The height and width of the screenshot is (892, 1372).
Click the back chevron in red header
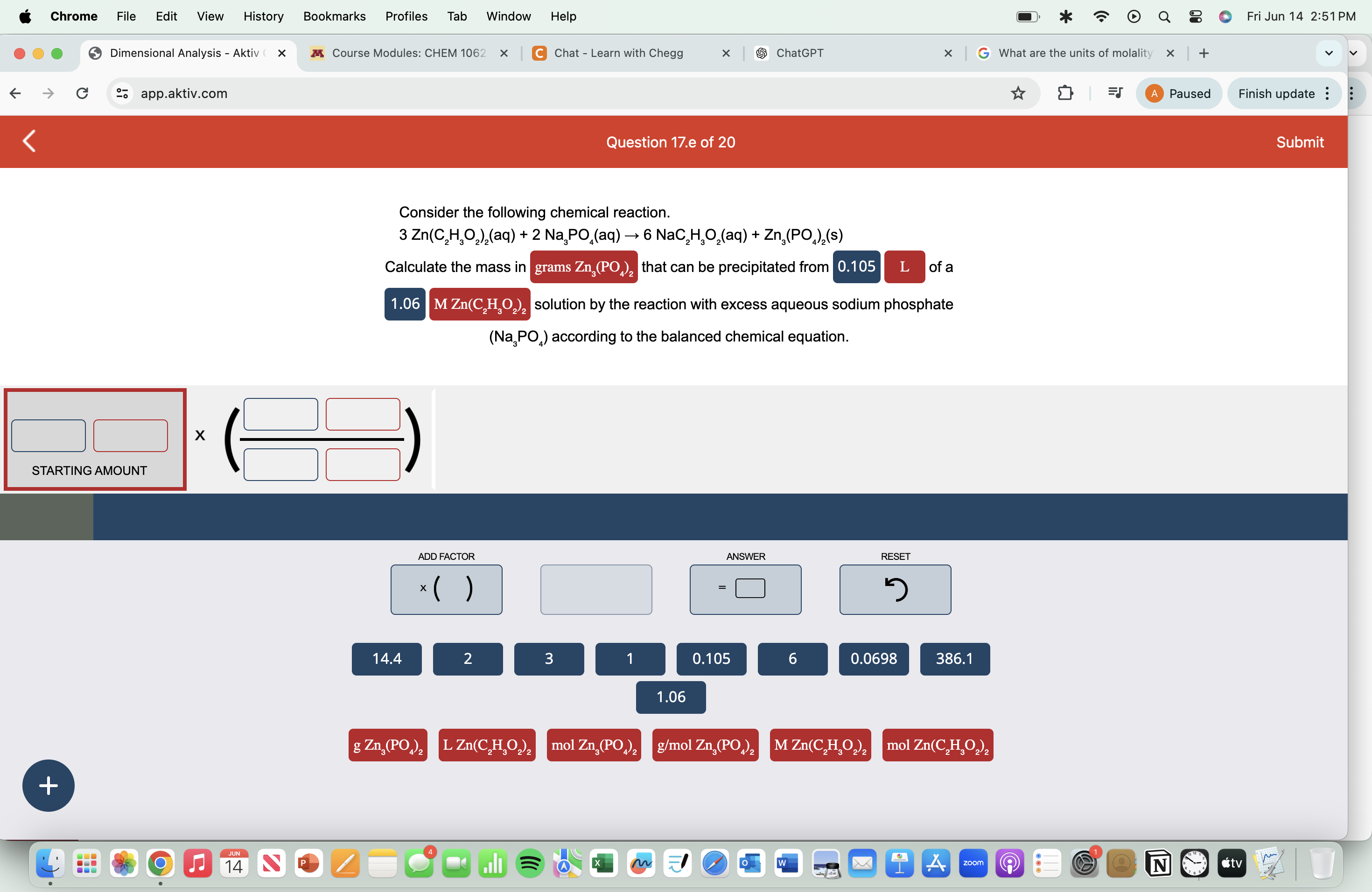[x=29, y=141]
